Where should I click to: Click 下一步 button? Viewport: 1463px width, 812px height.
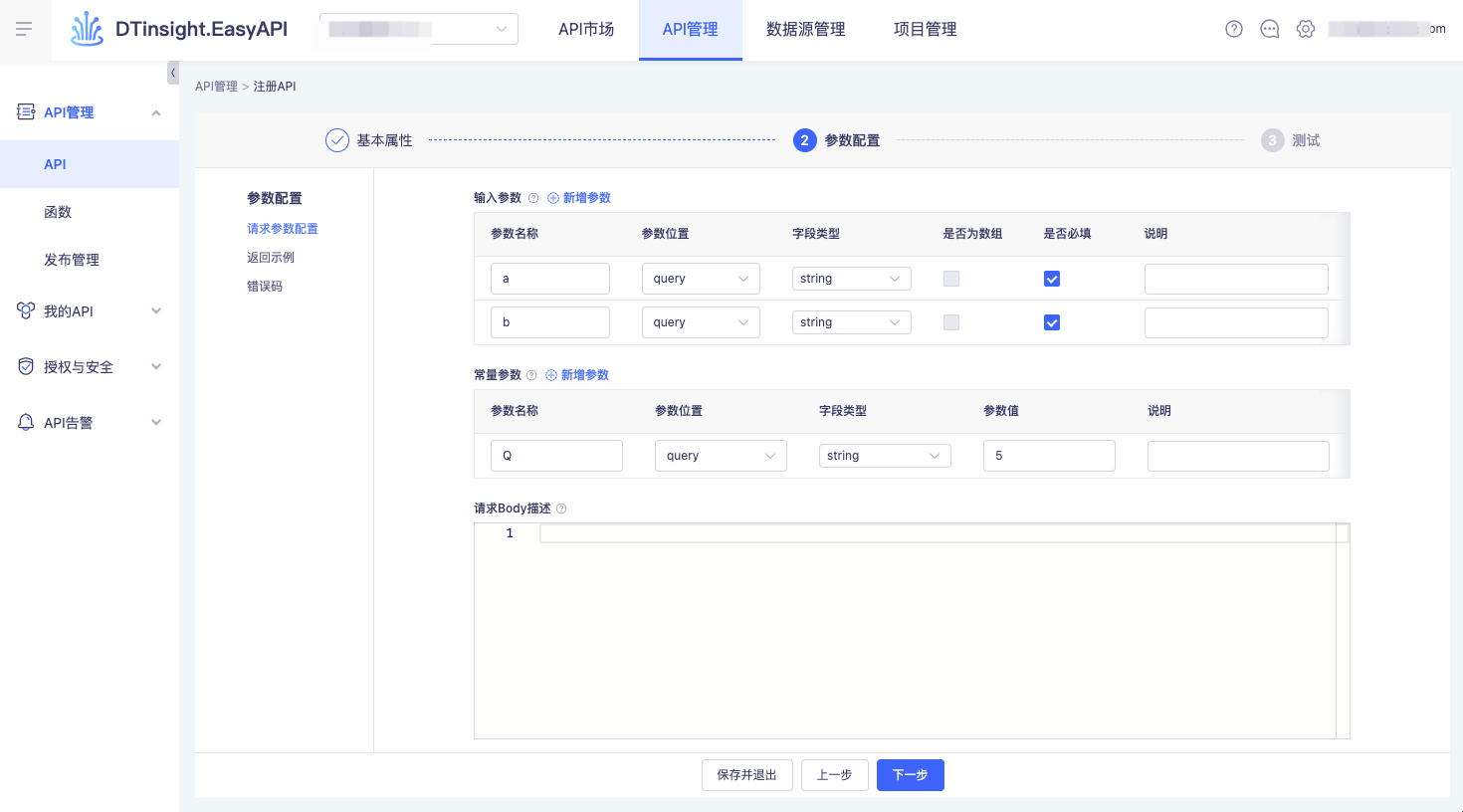pos(911,775)
